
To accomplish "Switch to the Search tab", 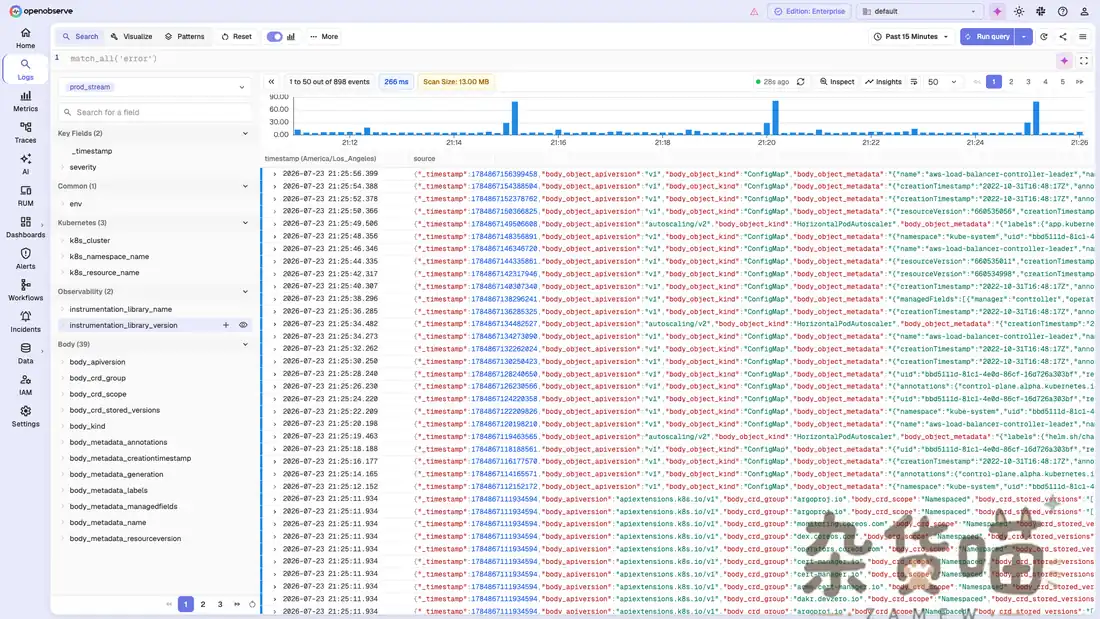I will click(80, 36).
